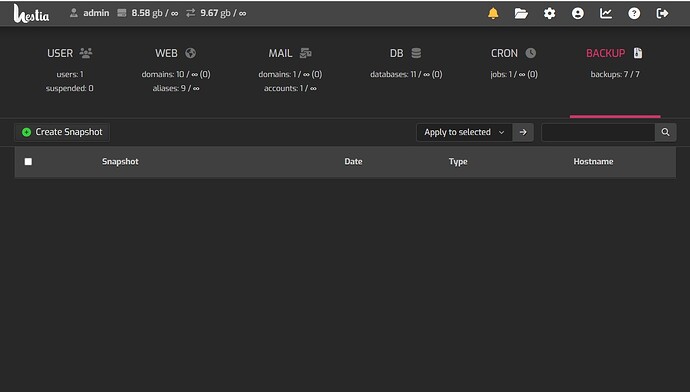Click the admin user icon in header
This screenshot has height=392, width=690.
[x=73, y=13]
